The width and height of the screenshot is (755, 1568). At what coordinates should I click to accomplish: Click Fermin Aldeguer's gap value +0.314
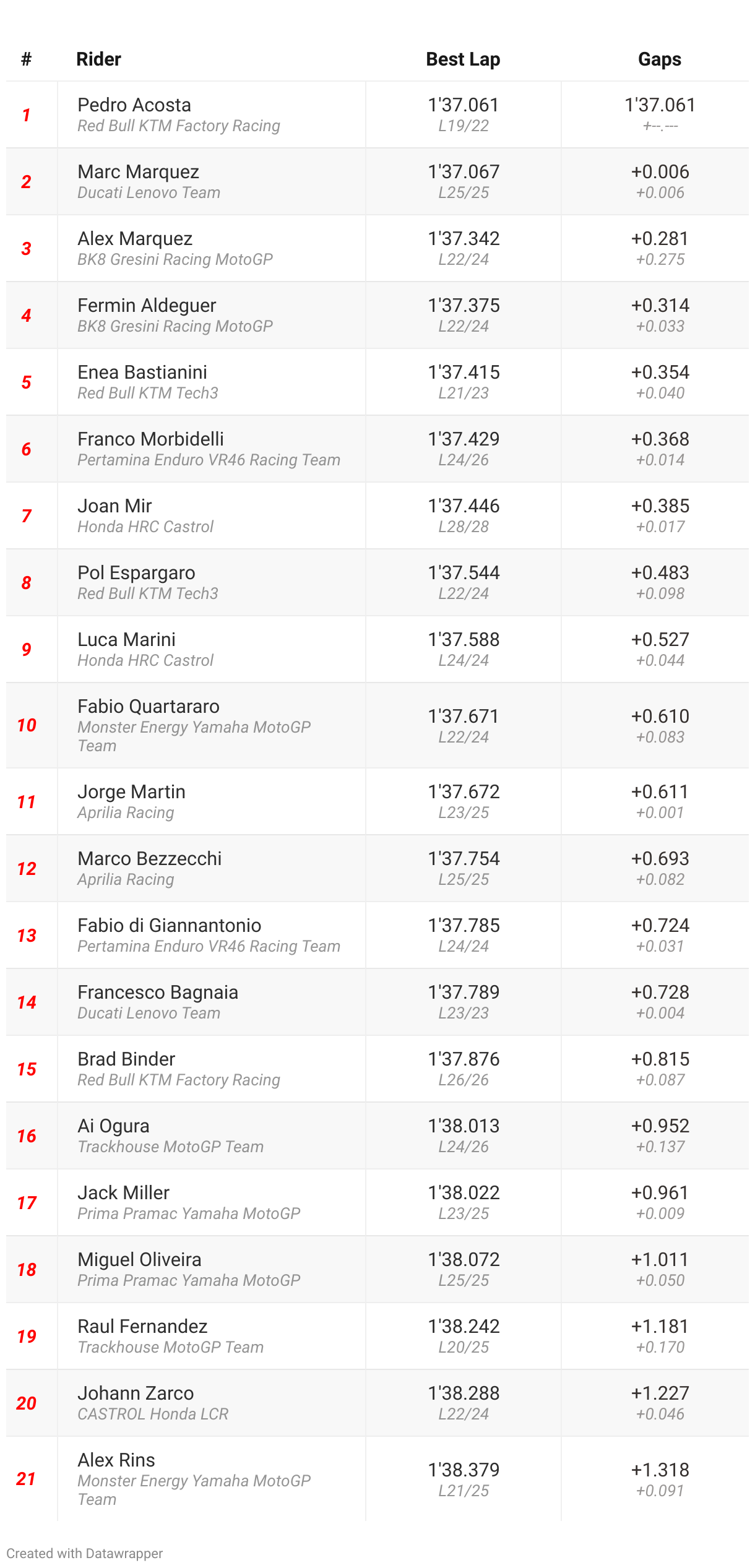pos(660,306)
